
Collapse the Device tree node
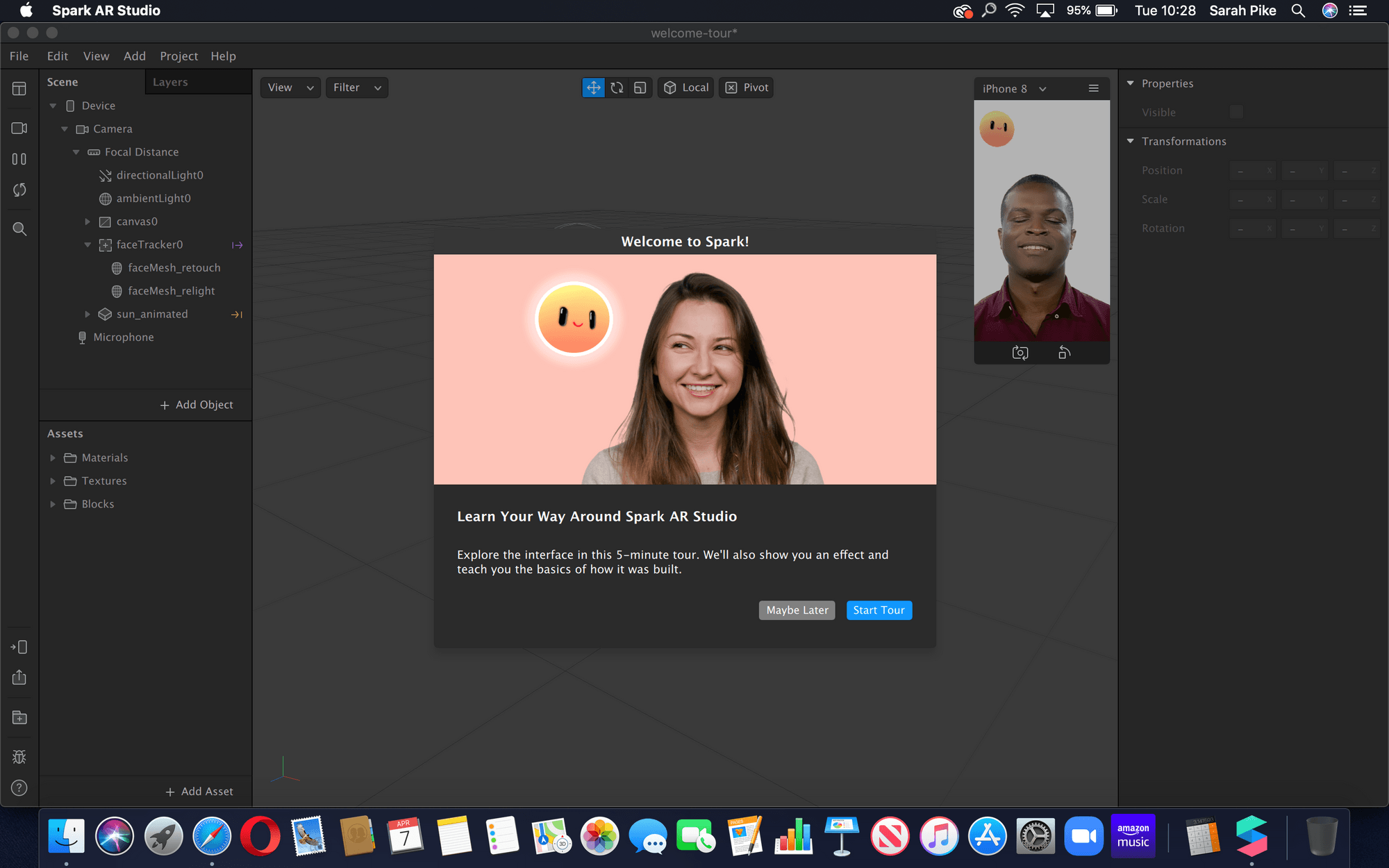click(x=53, y=106)
